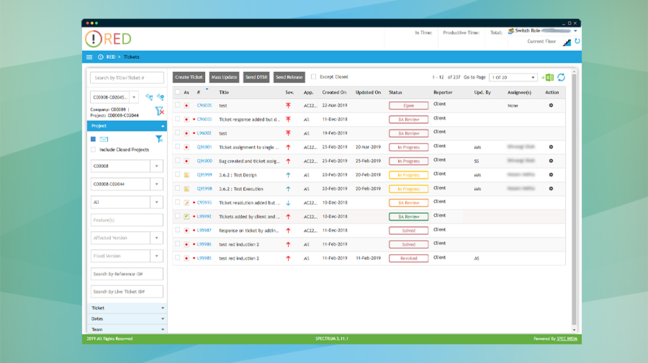Click yellow type icon in 'Test Execution' row

point(187,189)
